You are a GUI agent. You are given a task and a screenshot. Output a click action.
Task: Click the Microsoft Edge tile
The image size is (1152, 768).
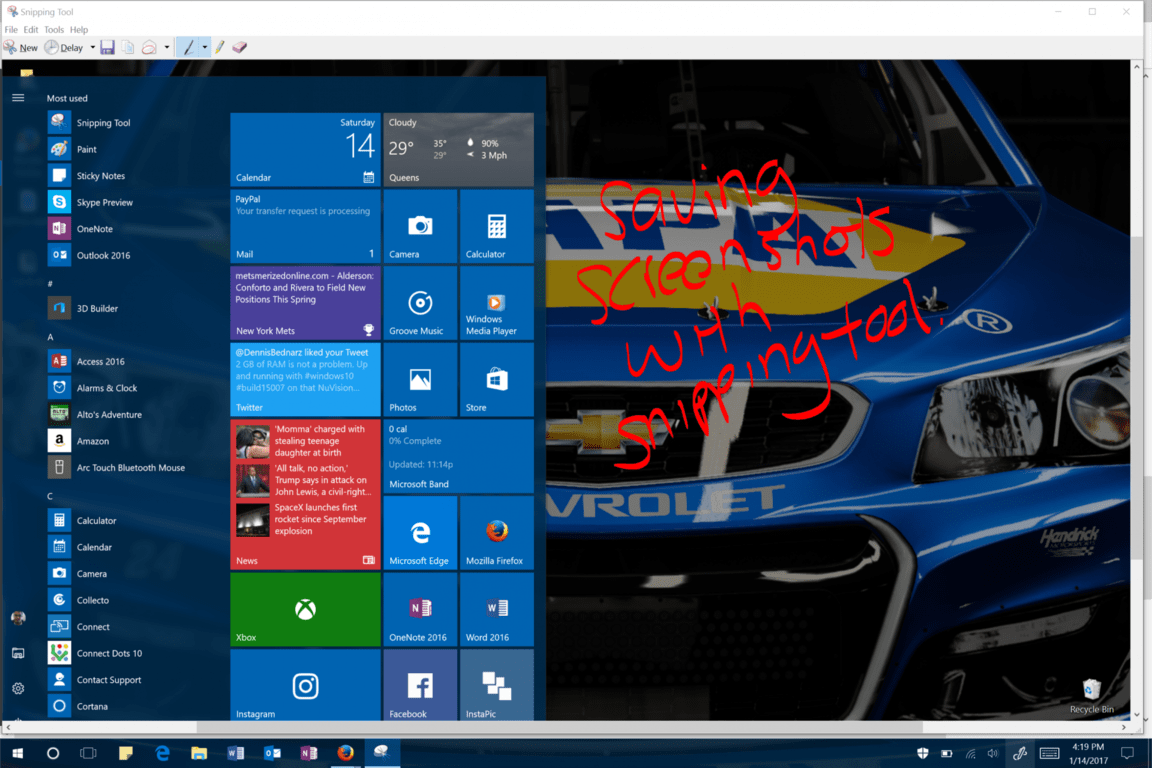pos(420,533)
